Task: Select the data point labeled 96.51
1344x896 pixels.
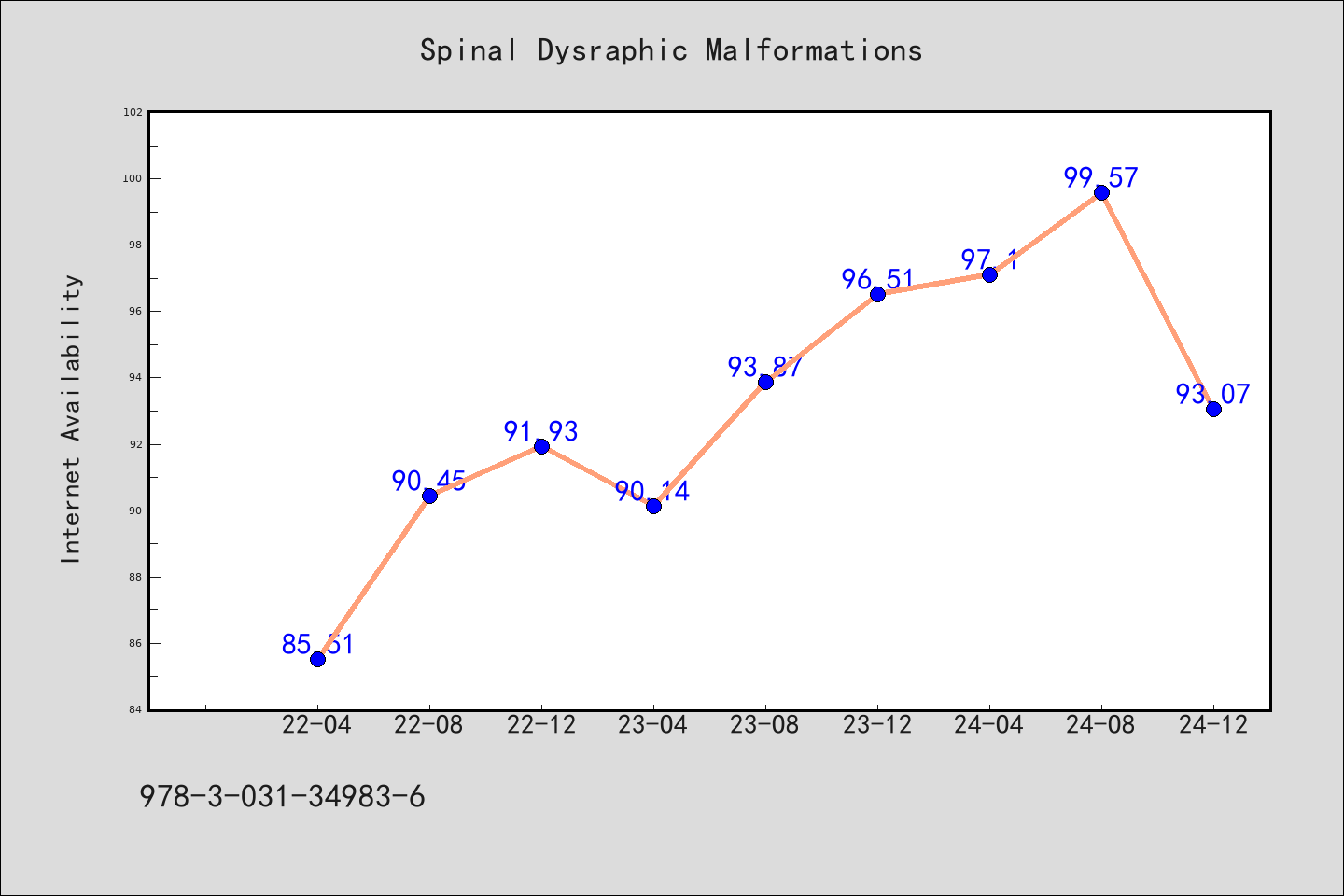Action: click(x=877, y=294)
